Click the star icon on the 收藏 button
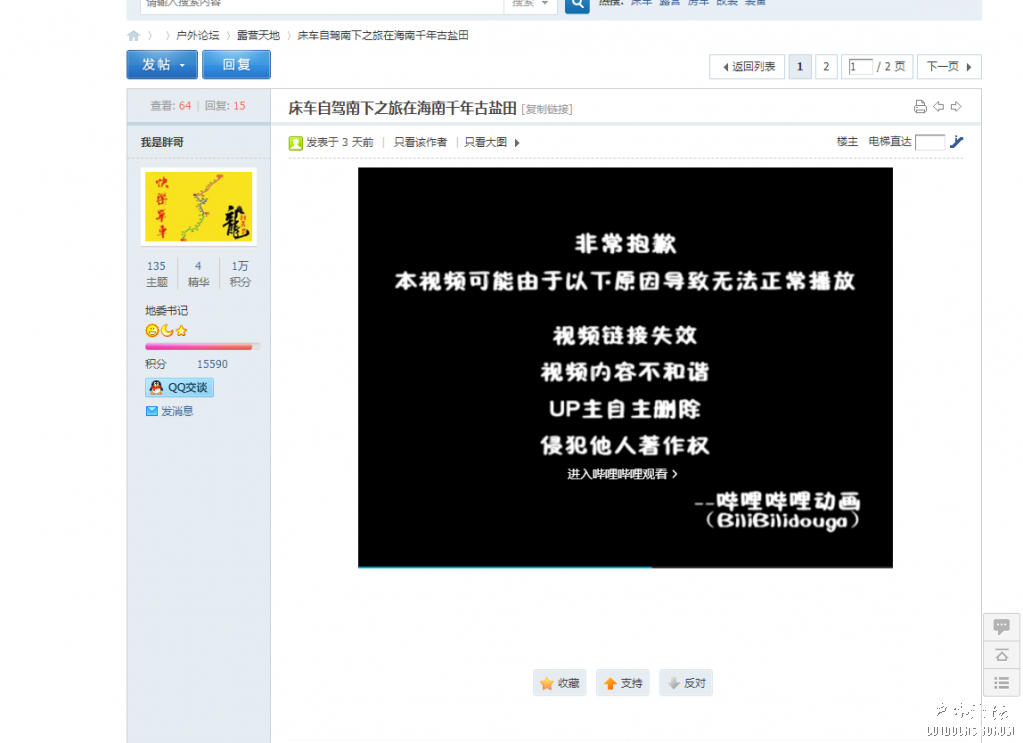1023x743 pixels. tap(547, 684)
